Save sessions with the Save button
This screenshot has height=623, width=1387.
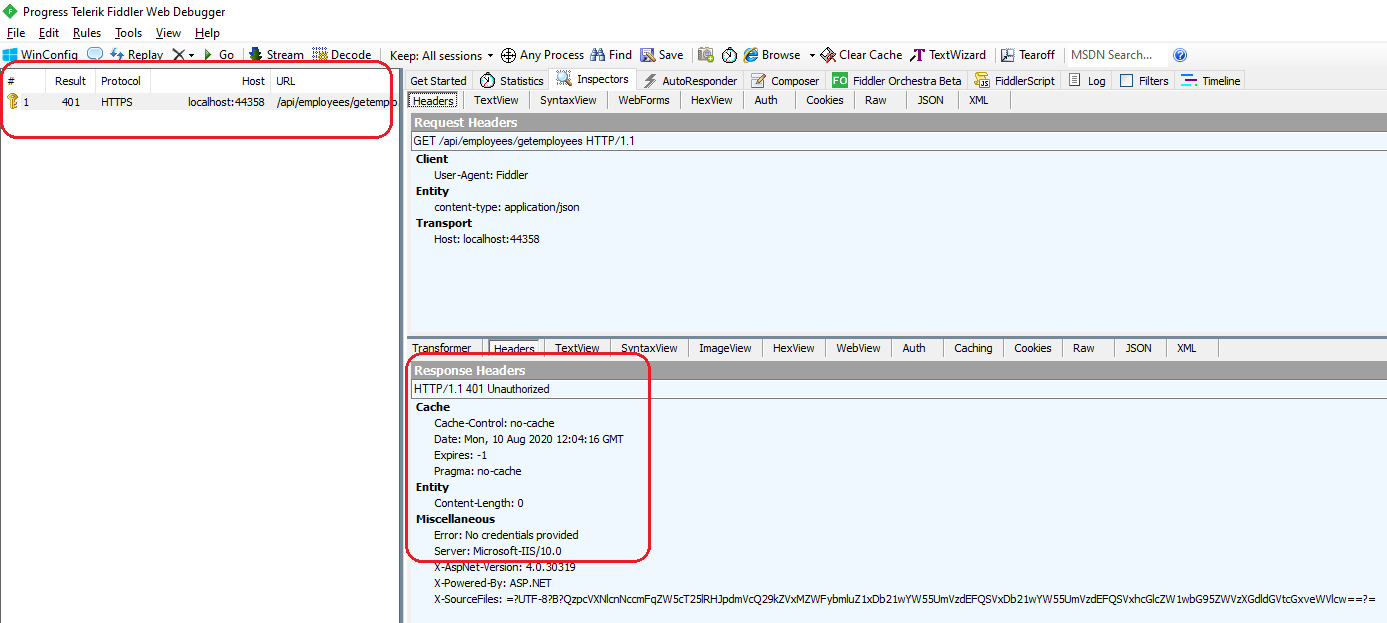(x=662, y=55)
